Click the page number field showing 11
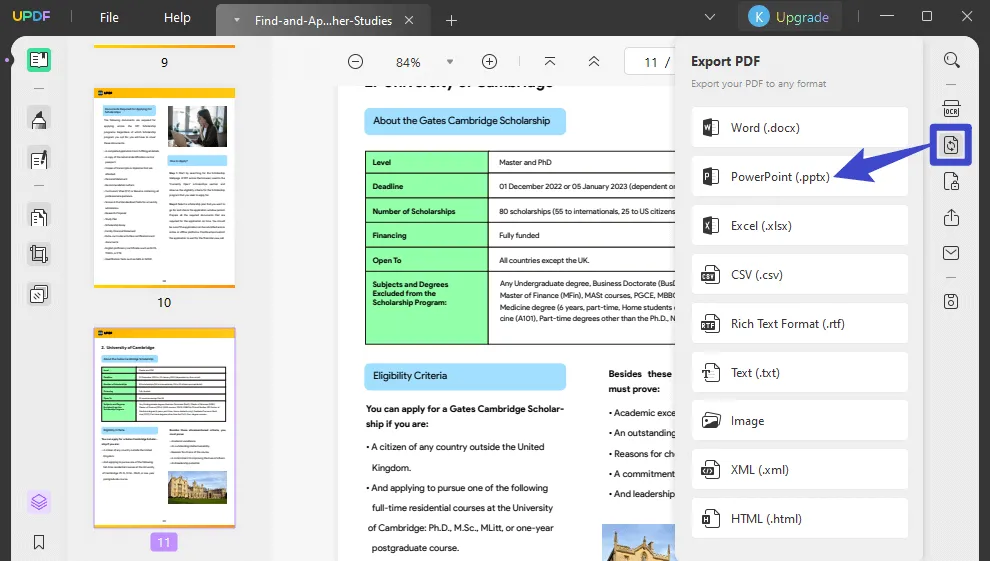This screenshot has height=561, width=990. click(650, 62)
